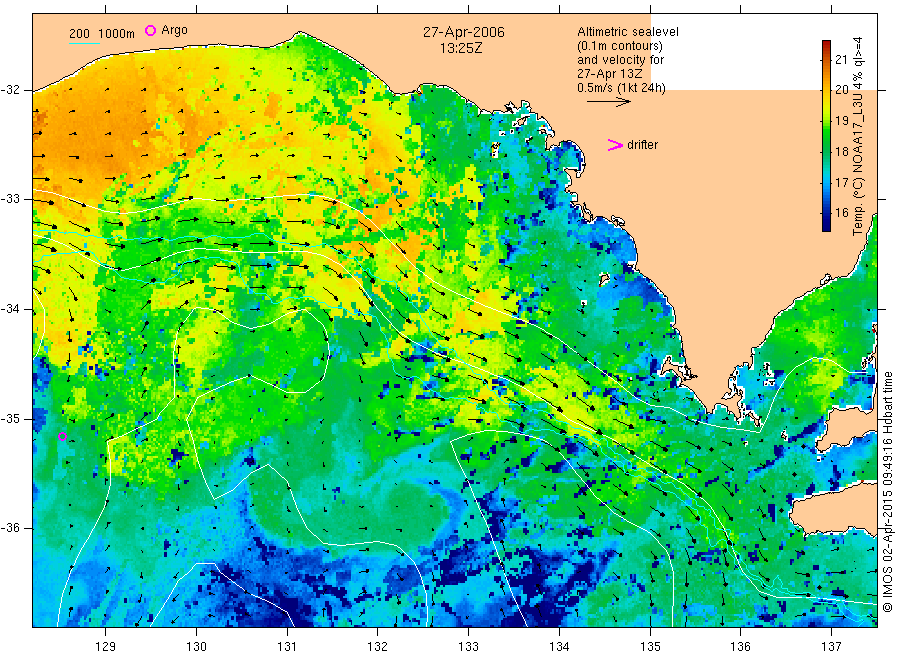The width and height of the screenshot is (900, 660).
Task: Click the 136 longitude axis label
Action: click(x=740, y=647)
